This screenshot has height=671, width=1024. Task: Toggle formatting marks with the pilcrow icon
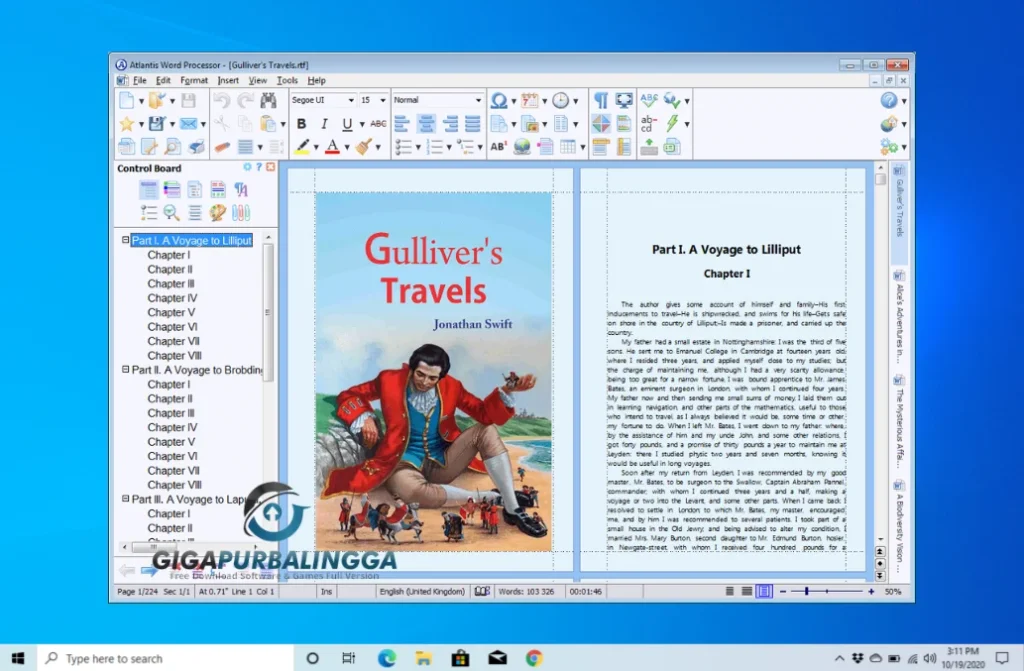601,99
